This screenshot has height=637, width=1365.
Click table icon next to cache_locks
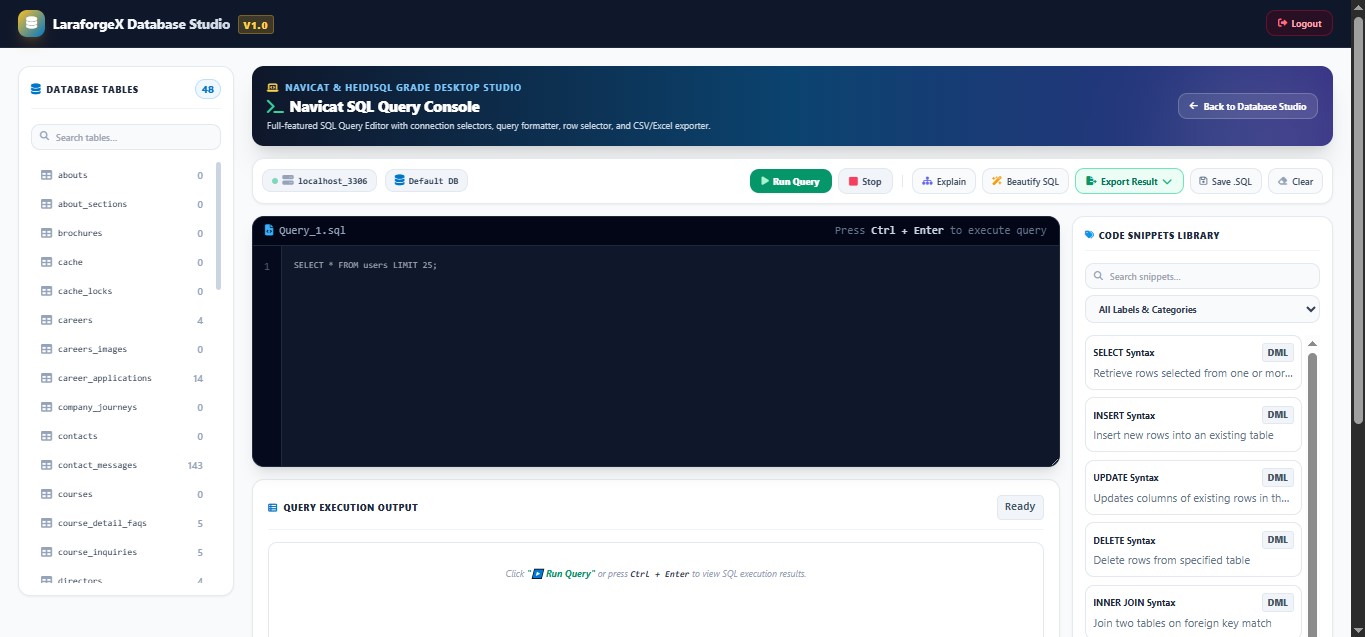(46, 291)
